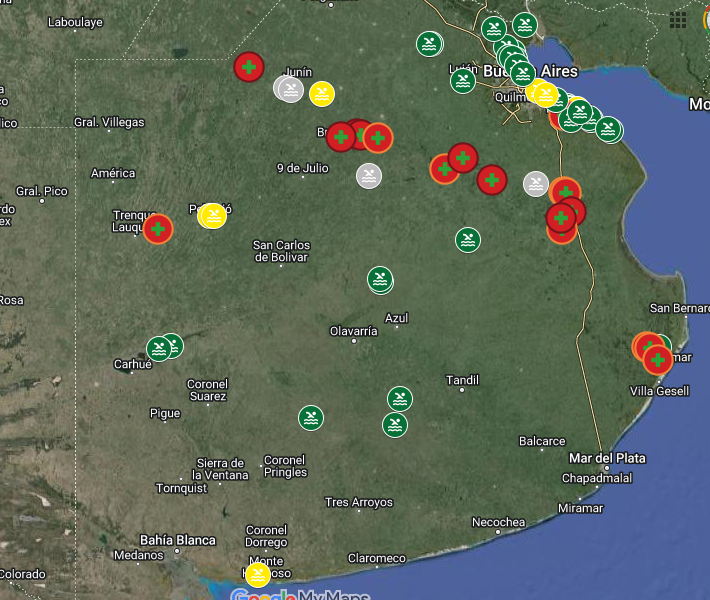Viewport: 710px width, 600px height.
Task: Click the Necochea label
Action: coord(499,522)
